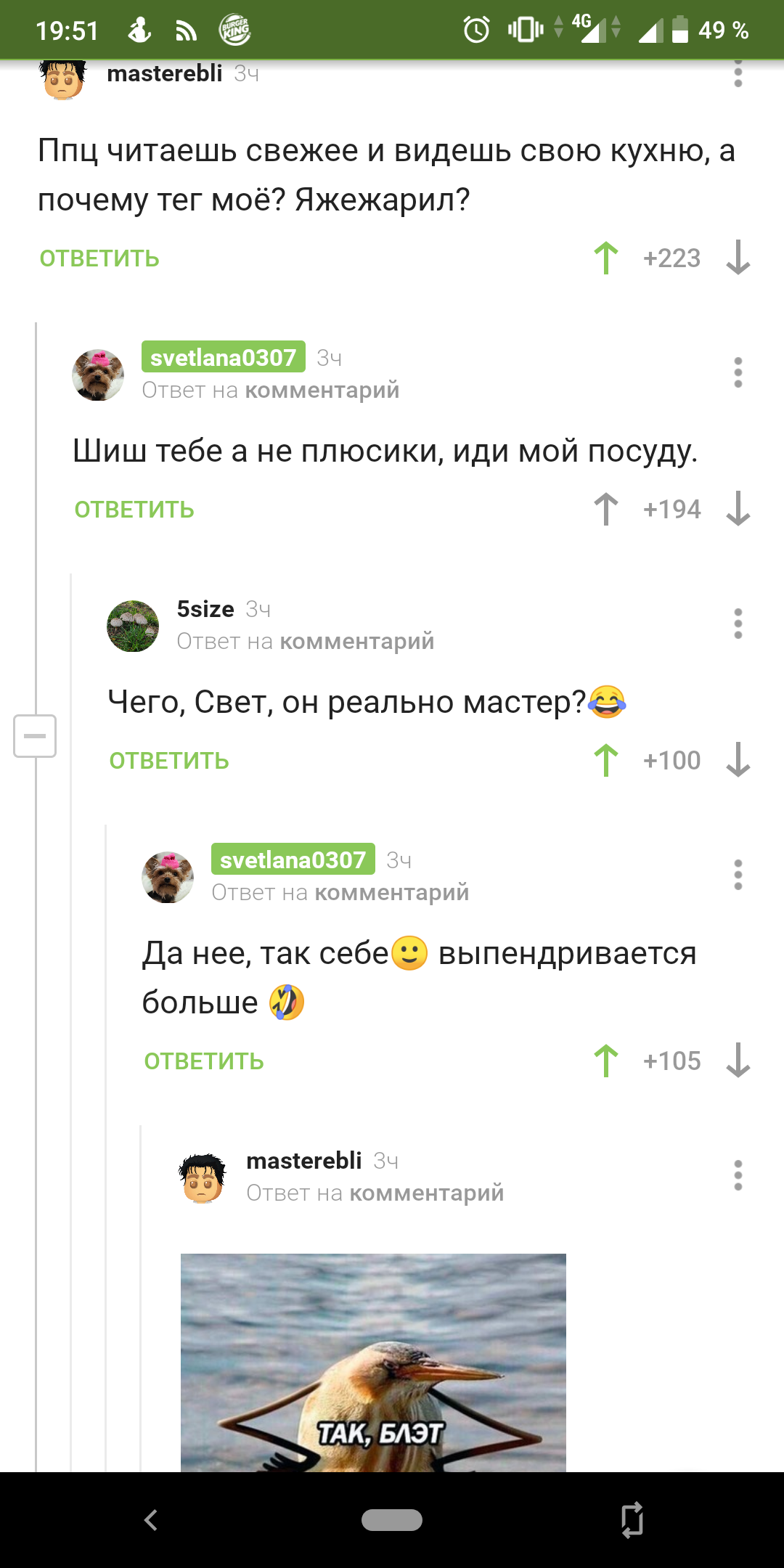Screen dimensions: 784x1568
Task: Open the svetlana0307 author badge on first reply
Action: point(224,357)
